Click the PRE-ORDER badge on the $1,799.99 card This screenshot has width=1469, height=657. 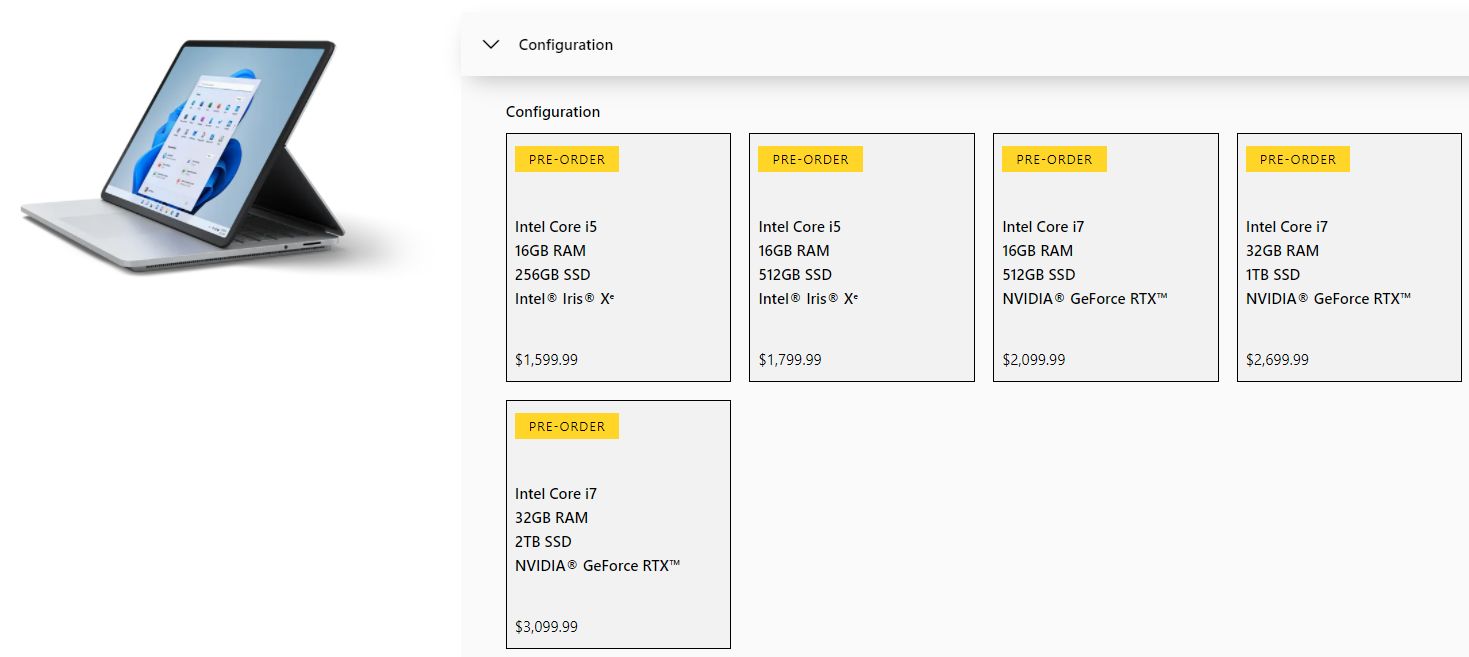point(810,159)
